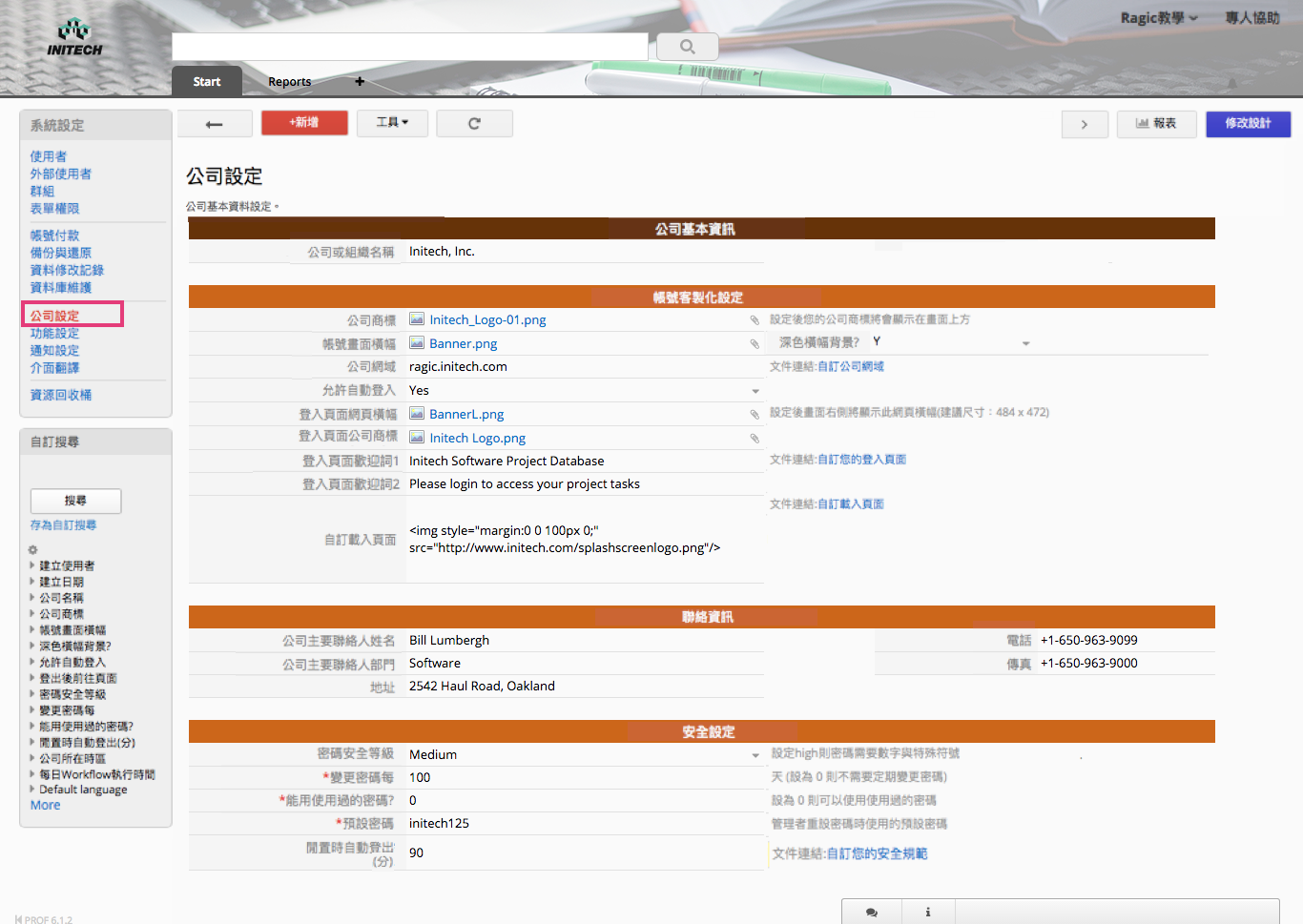
Task: Click attachment icon for Initech_Logo-01.png row
Action: (755, 320)
